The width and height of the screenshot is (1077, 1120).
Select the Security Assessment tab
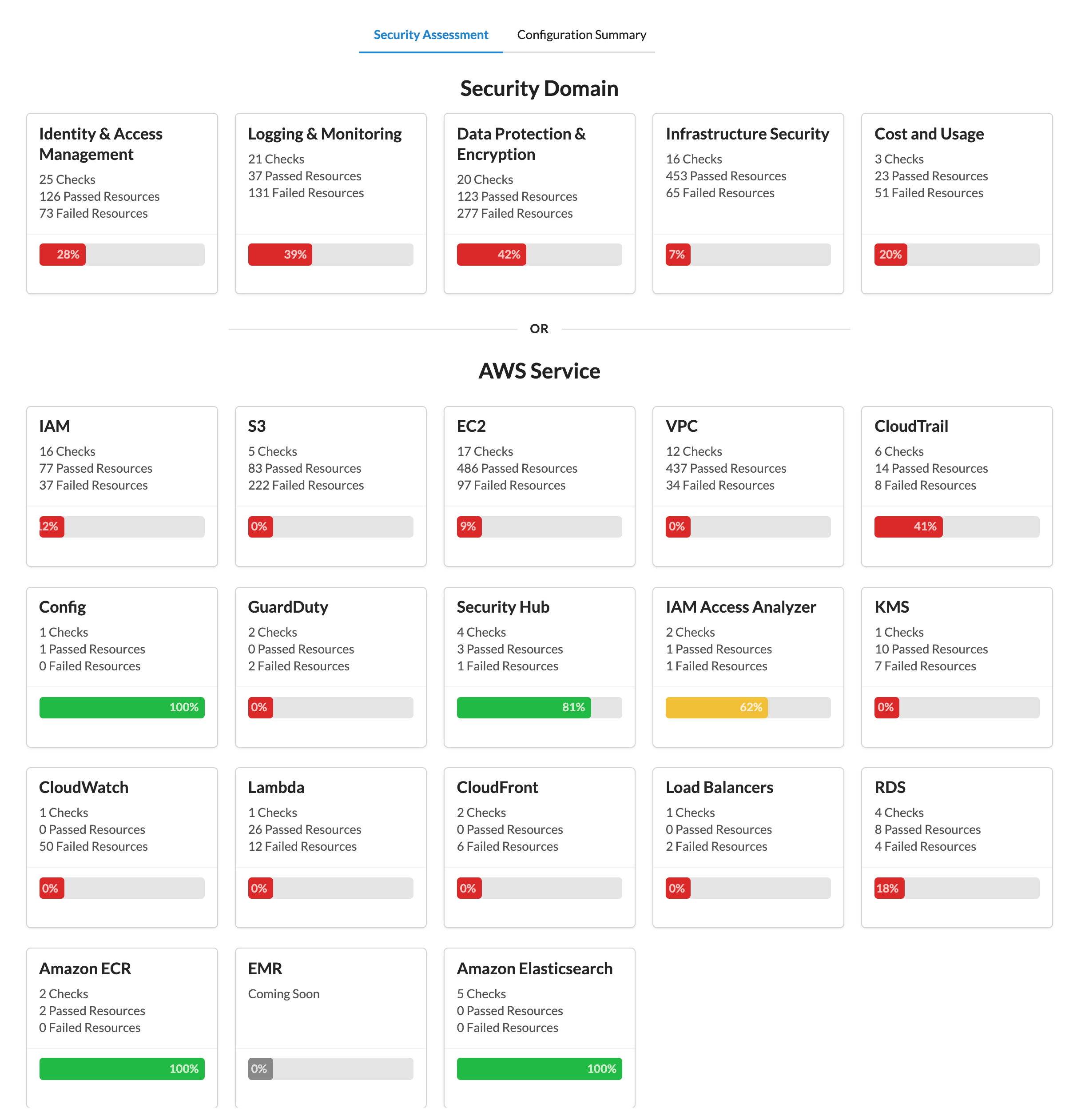pos(430,34)
